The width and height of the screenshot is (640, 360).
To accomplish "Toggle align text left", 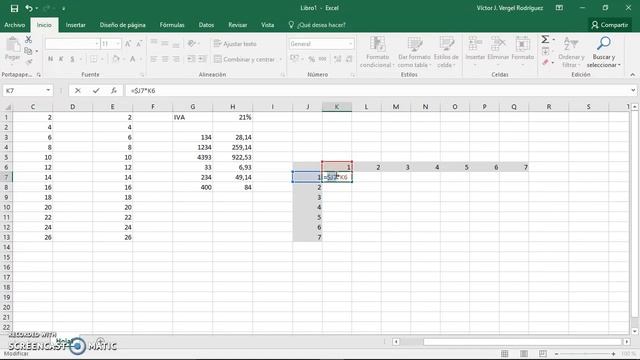I will click(154, 59).
